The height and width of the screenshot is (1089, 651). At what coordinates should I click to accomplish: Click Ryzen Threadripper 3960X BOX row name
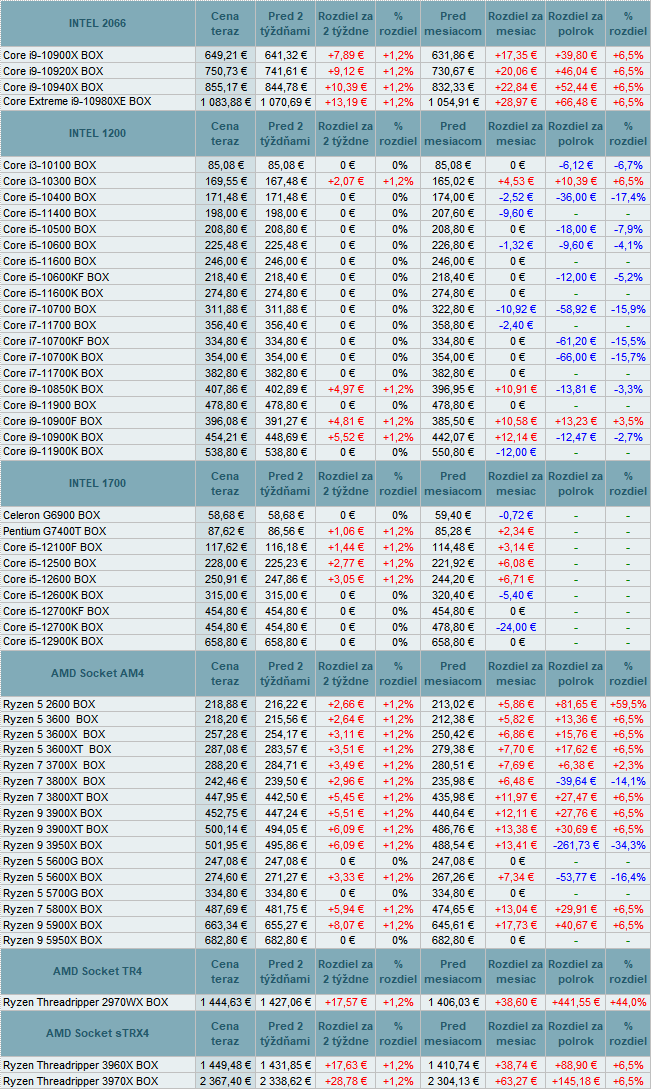pyautogui.click(x=81, y=1065)
